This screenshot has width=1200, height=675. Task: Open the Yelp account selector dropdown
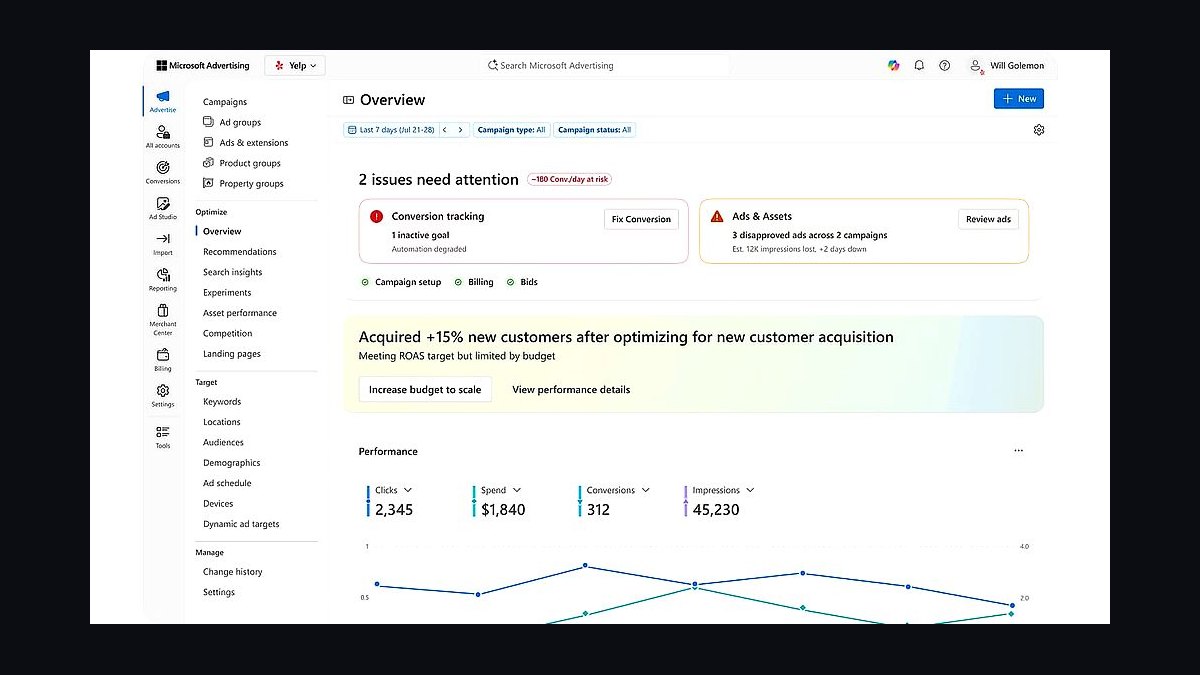point(295,66)
